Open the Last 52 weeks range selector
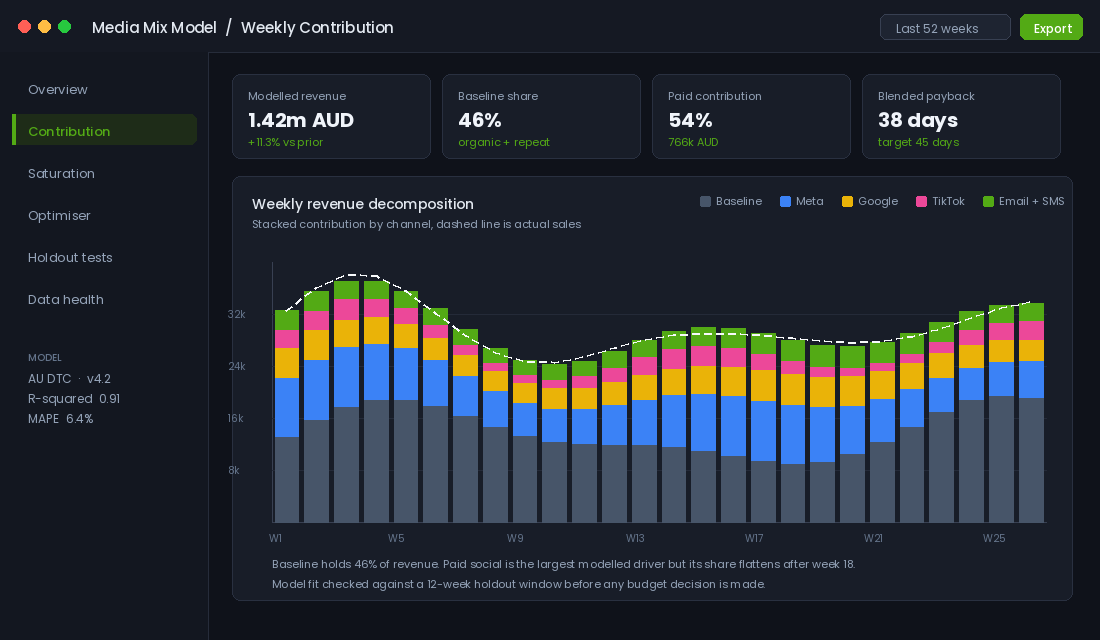Viewport: 1100px width, 640px height. tap(945, 27)
